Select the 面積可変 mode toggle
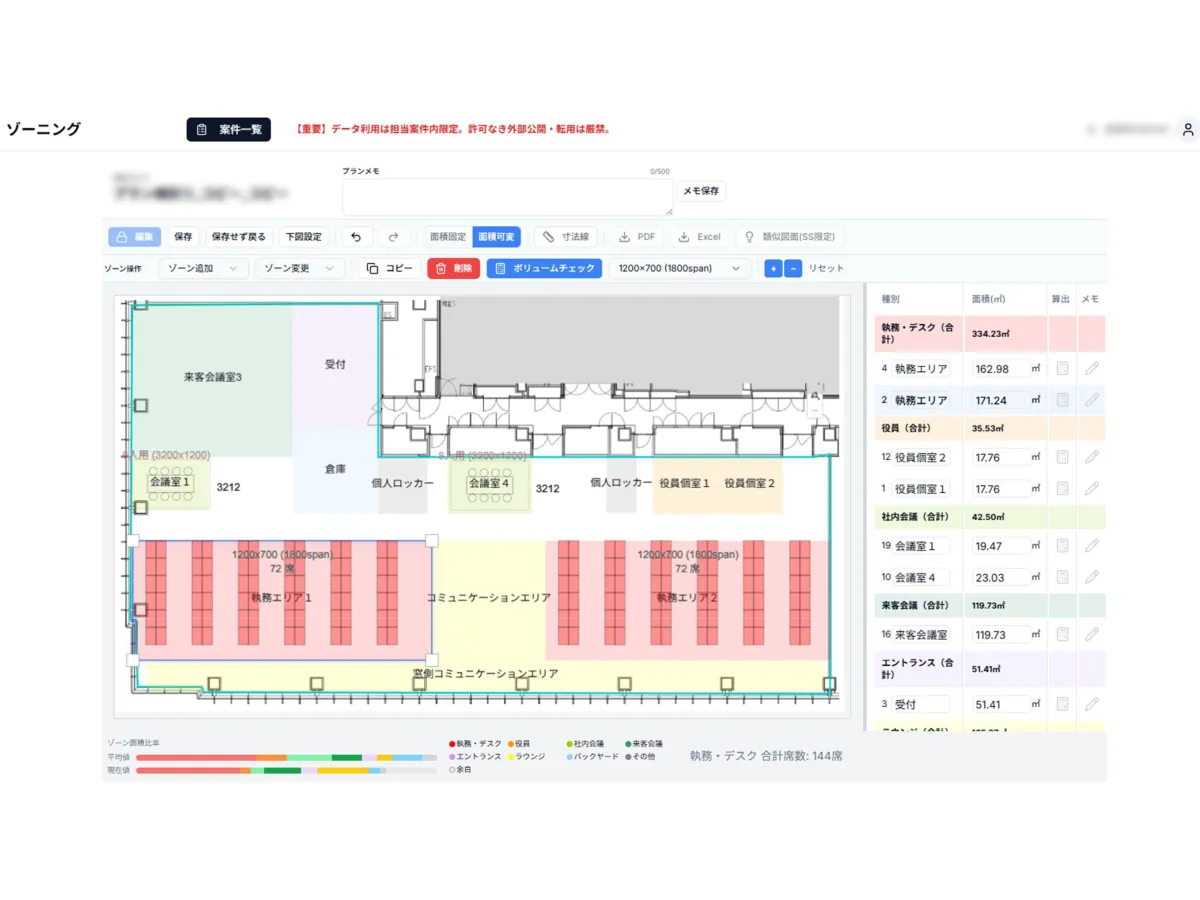Image resolution: width=1200 pixels, height=900 pixels. [496, 237]
